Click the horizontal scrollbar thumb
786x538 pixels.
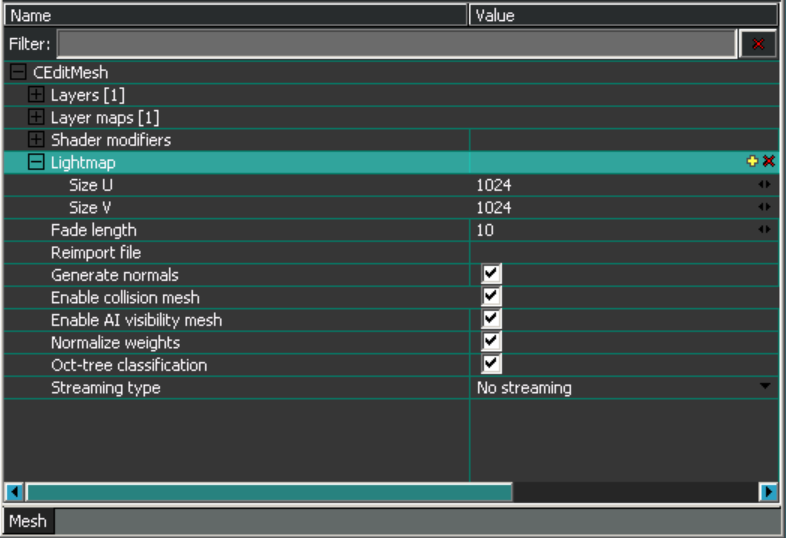pyautogui.click(x=269, y=492)
